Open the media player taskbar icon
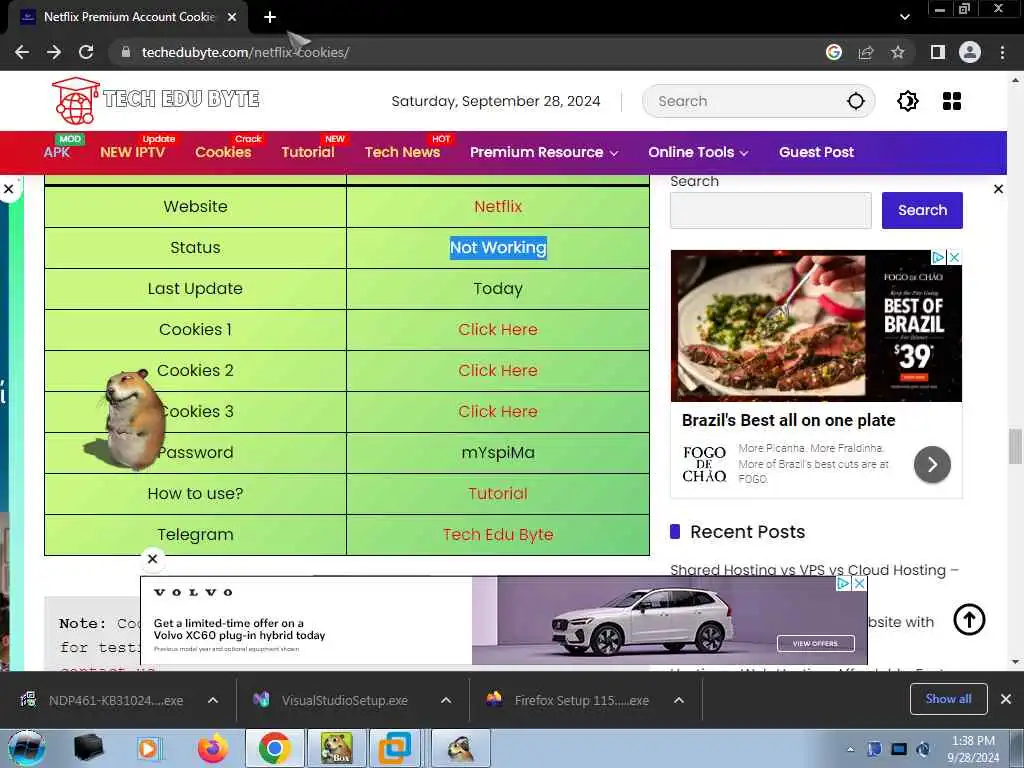1024x768 pixels. coord(148,748)
